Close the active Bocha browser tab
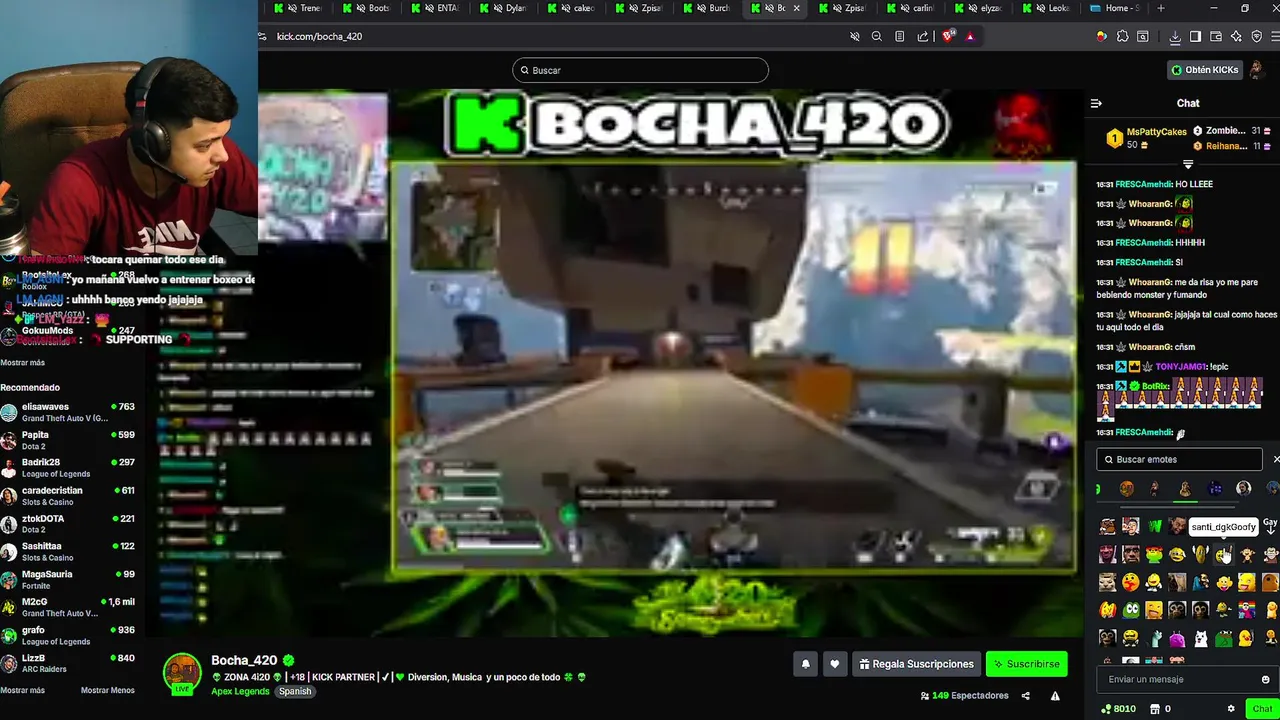This screenshot has width=1280, height=720. tap(796, 8)
